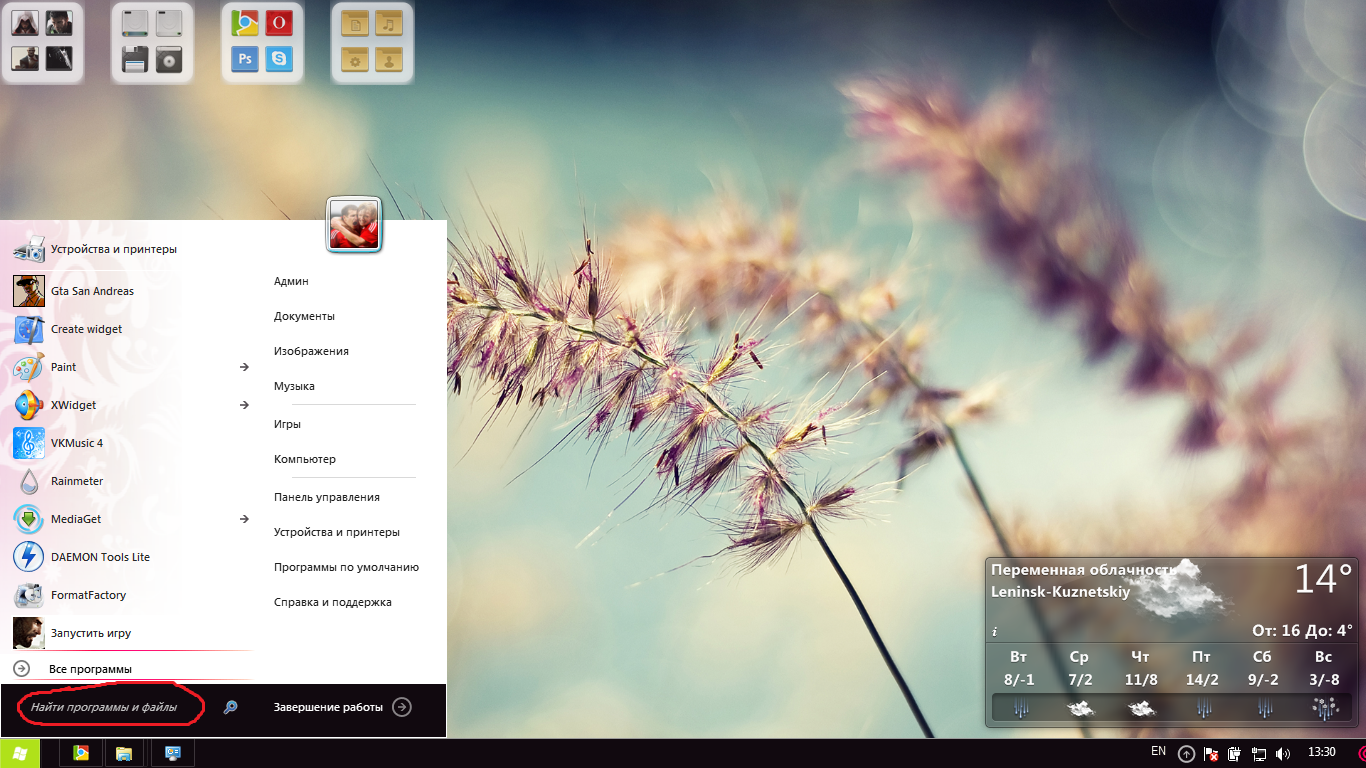This screenshot has height=768, width=1366.
Task: Open Админ user folder
Action: 292,281
